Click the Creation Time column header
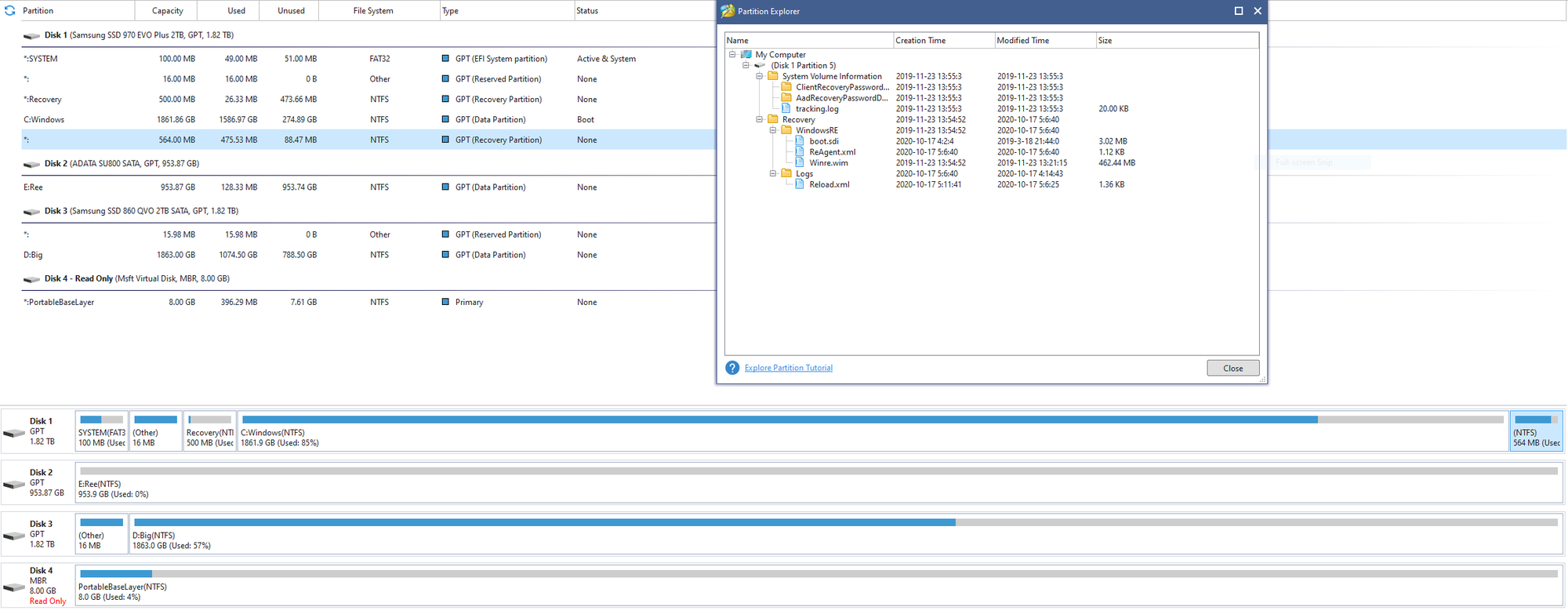The image size is (1568, 614). click(x=943, y=41)
